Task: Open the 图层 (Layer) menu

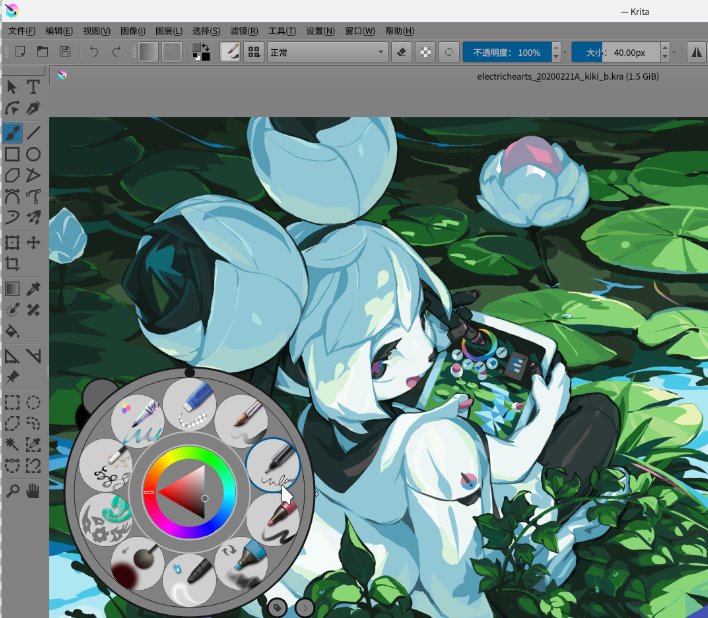Action: [170, 31]
